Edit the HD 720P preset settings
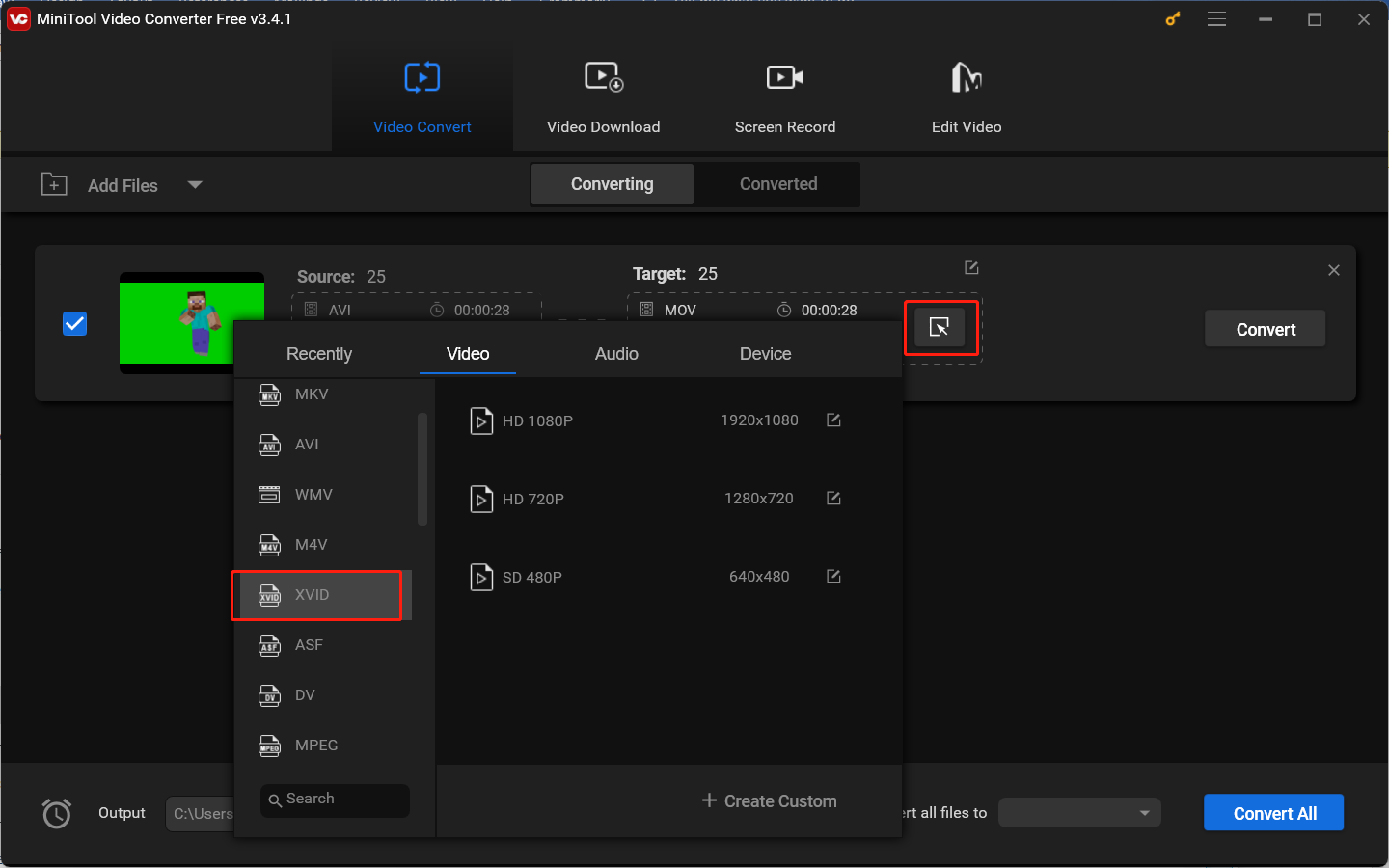Viewport: 1389px width, 868px height. [x=834, y=498]
